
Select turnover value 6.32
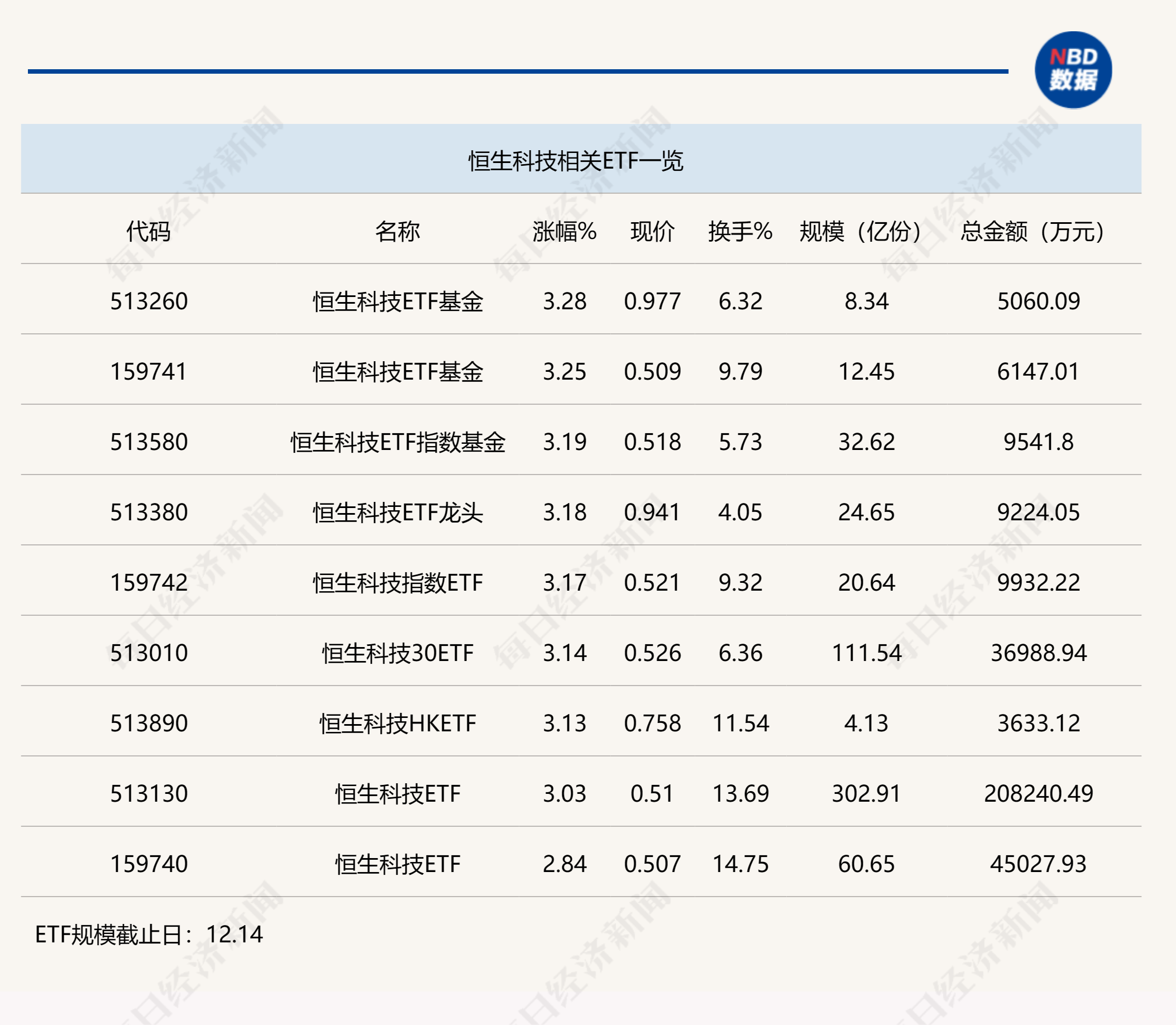click(740, 301)
